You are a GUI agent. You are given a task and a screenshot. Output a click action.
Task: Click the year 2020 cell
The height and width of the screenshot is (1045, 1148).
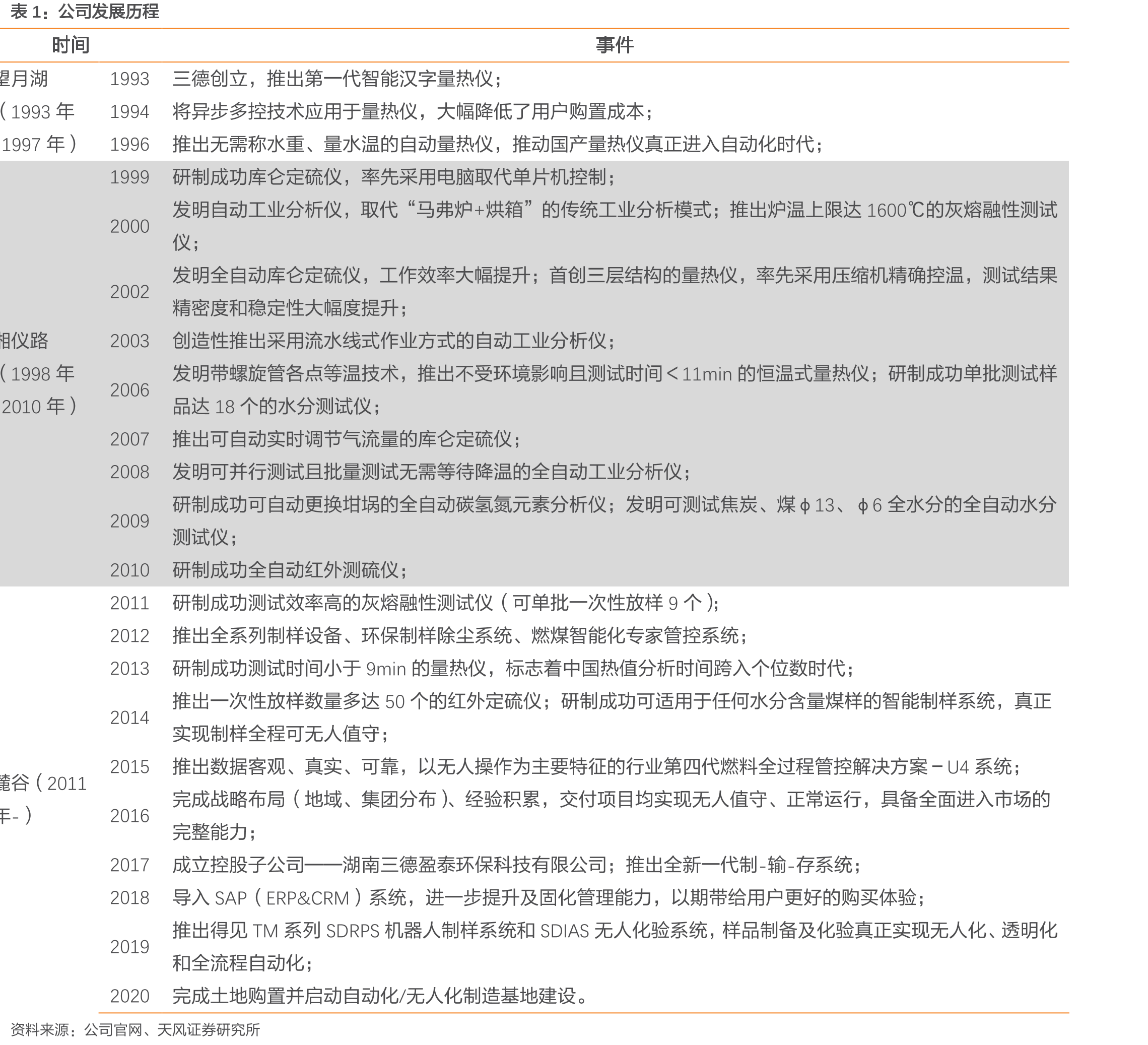(130, 997)
